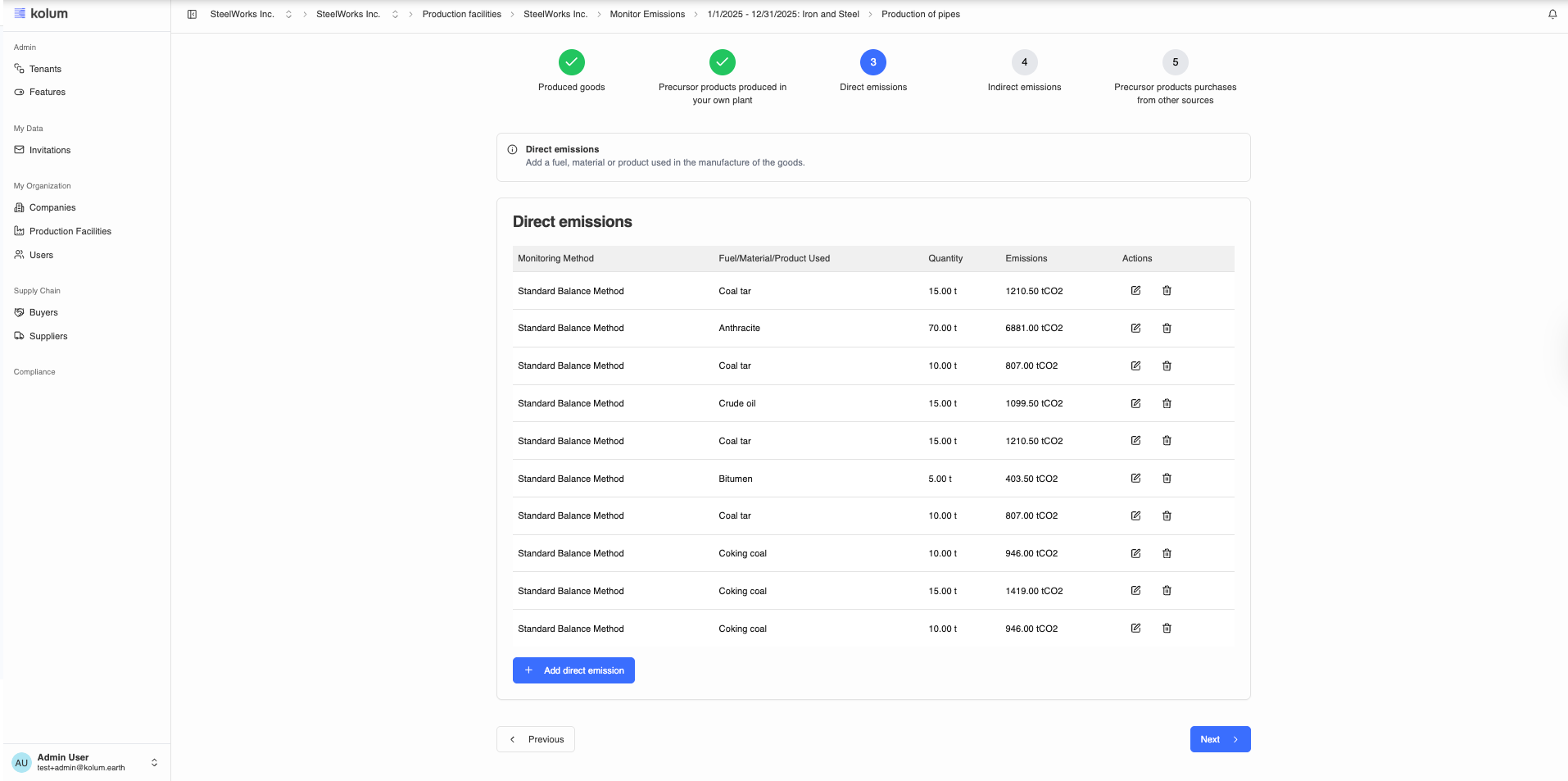1568x781 pixels.
Task: Edit the Crude oil emission row
Action: pos(1135,403)
